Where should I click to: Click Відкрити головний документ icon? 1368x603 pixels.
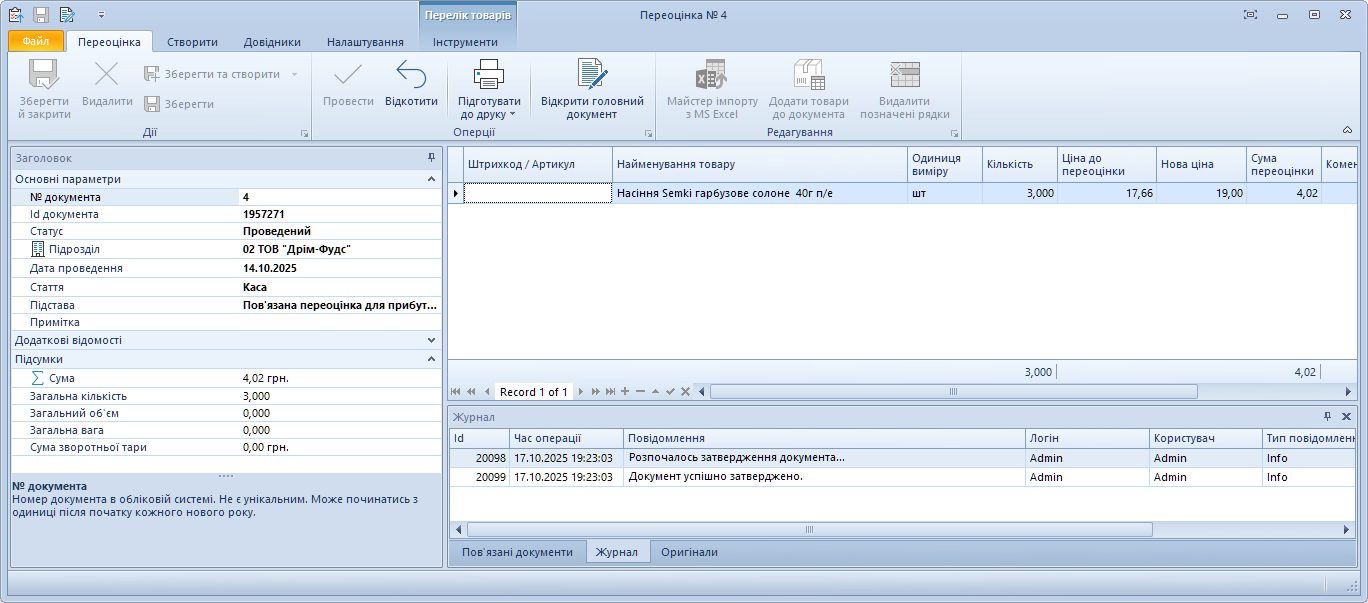coord(592,75)
